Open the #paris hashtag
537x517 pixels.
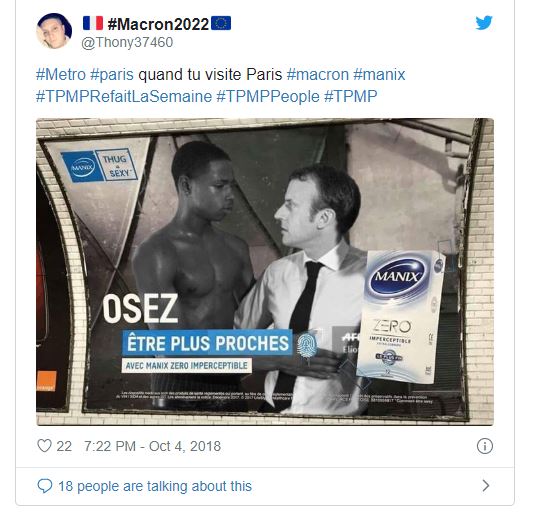[x=112, y=75]
